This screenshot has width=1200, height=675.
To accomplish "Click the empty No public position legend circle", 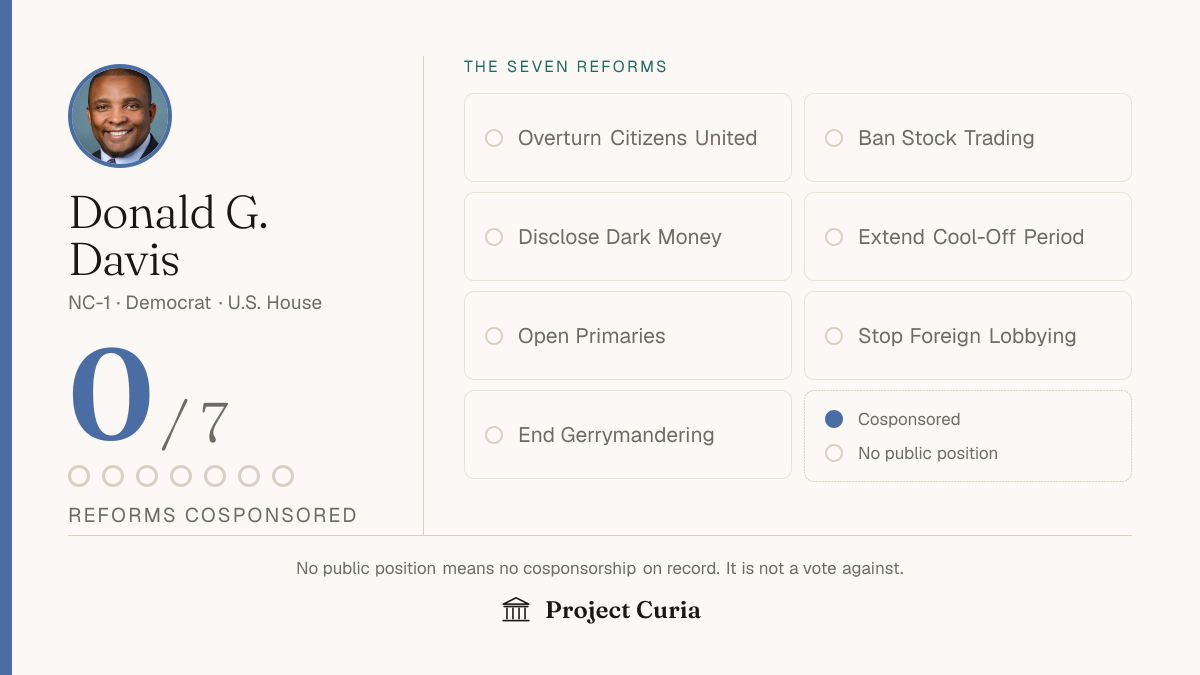I will click(x=834, y=453).
